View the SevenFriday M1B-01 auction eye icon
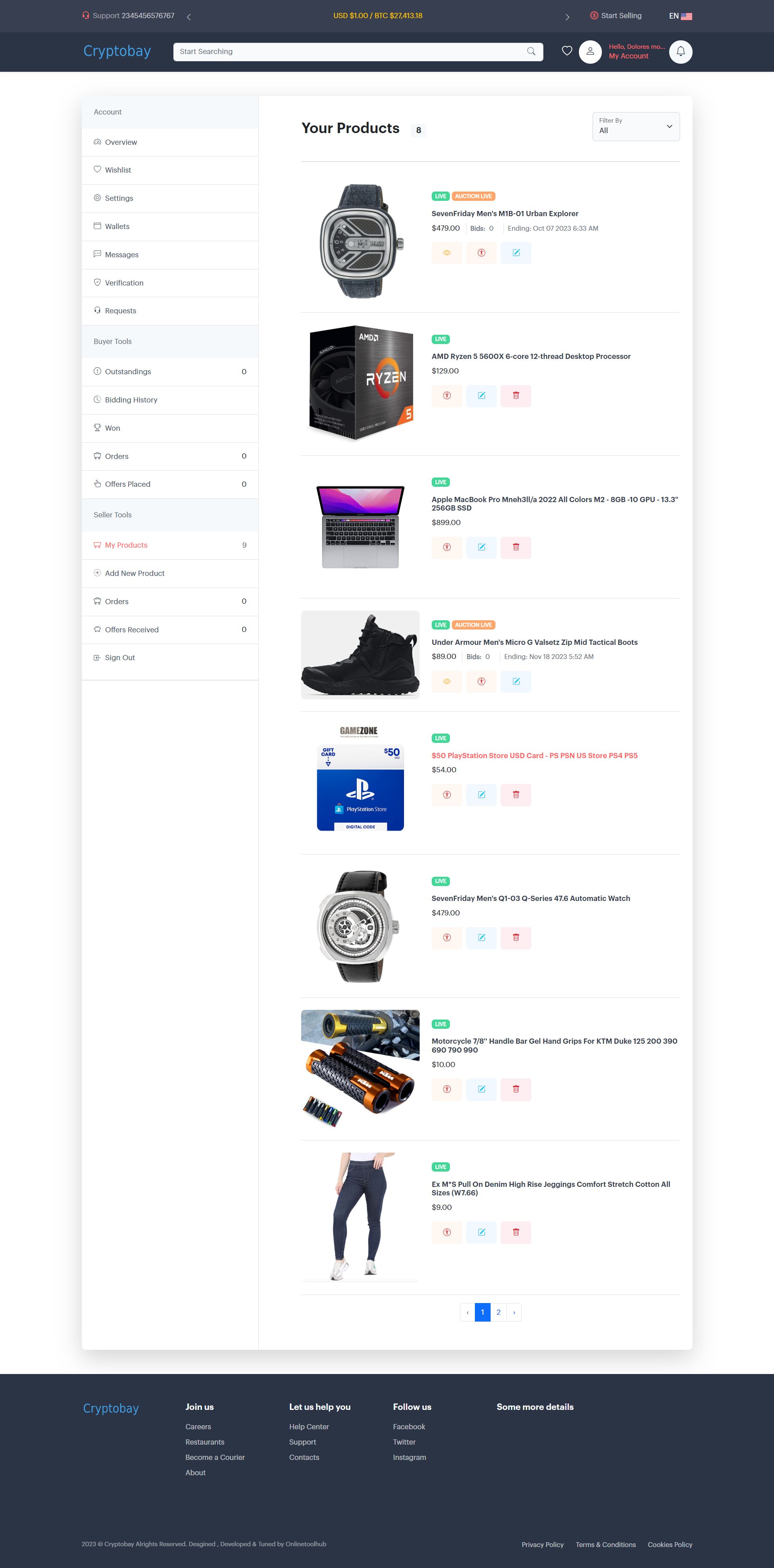Screen dimensions: 774x1568 447,253
